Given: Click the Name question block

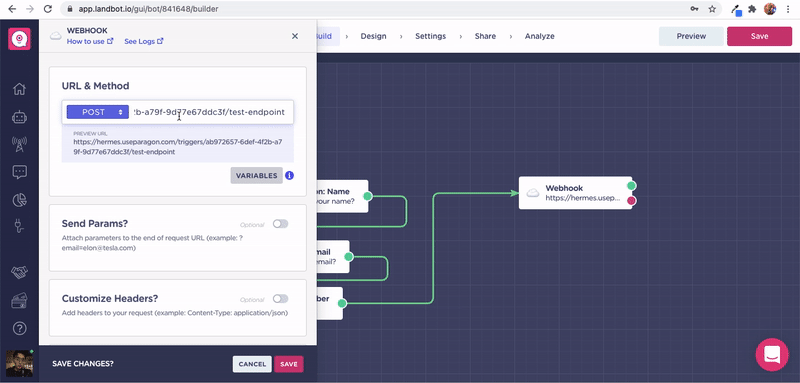Looking at the screenshot, I should click(342, 196).
